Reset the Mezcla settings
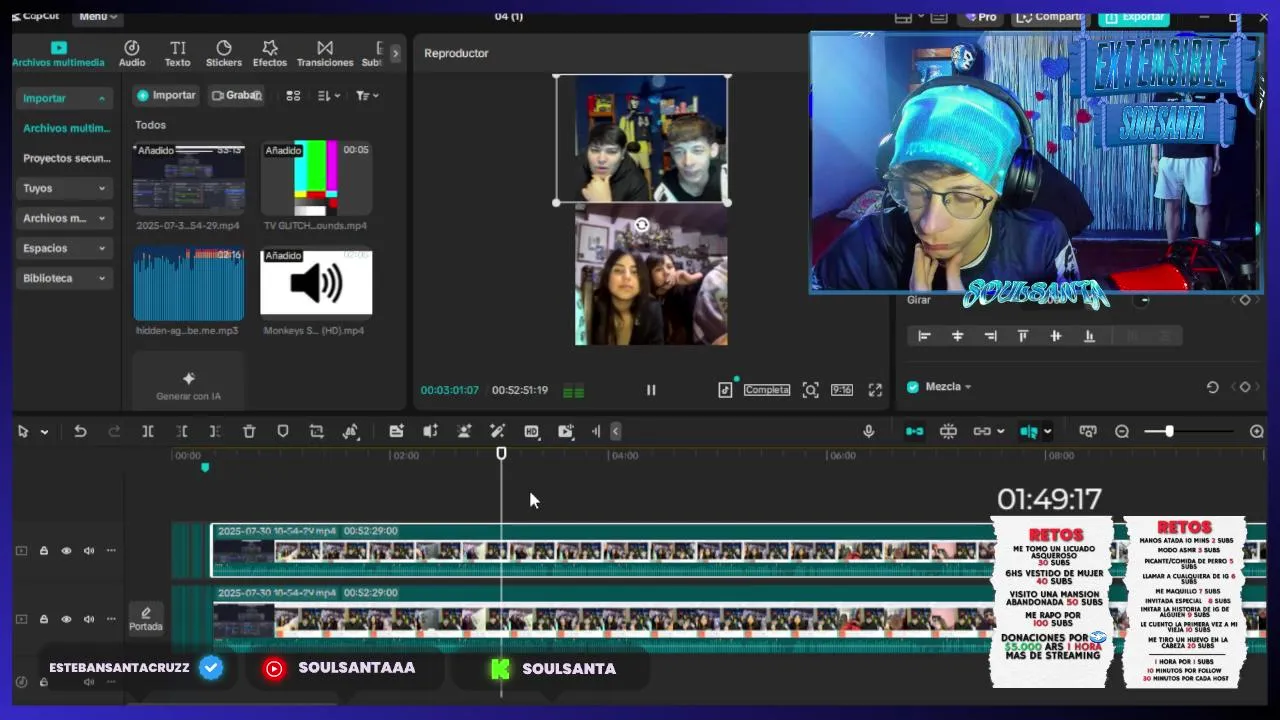Image resolution: width=1280 pixels, height=720 pixels. 1212,387
